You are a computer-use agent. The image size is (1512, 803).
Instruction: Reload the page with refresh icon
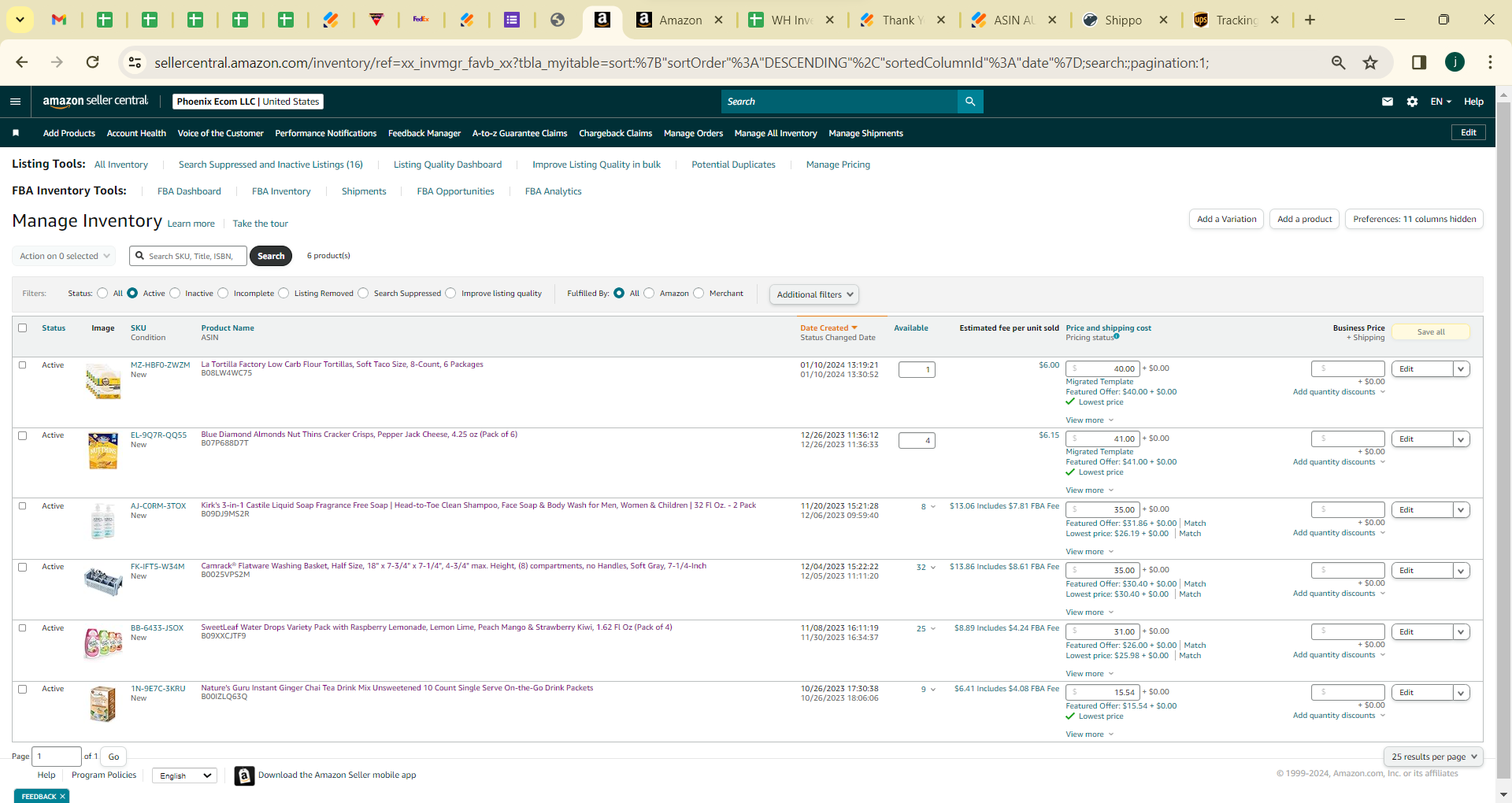coord(93,62)
